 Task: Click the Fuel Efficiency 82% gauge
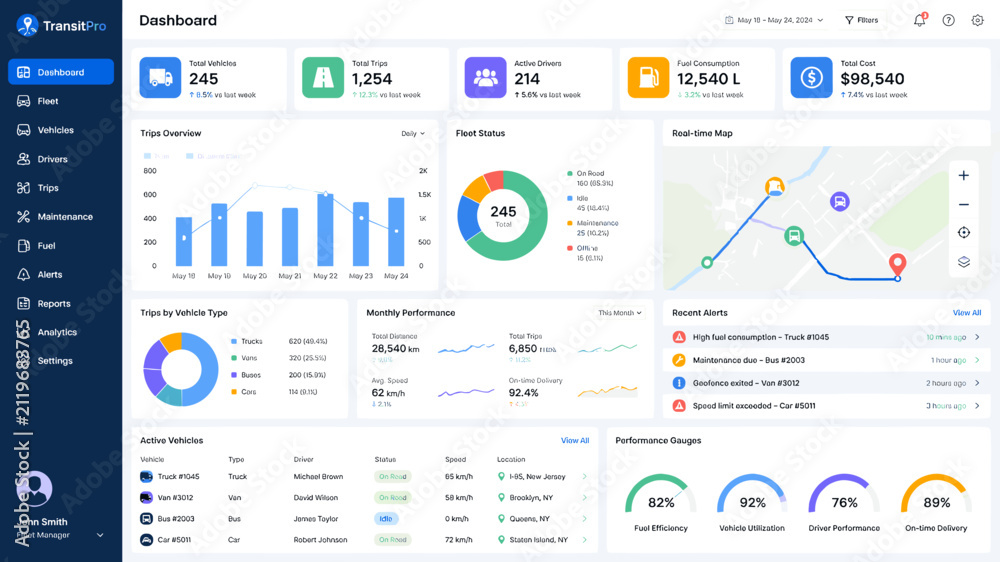click(x=661, y=503)
